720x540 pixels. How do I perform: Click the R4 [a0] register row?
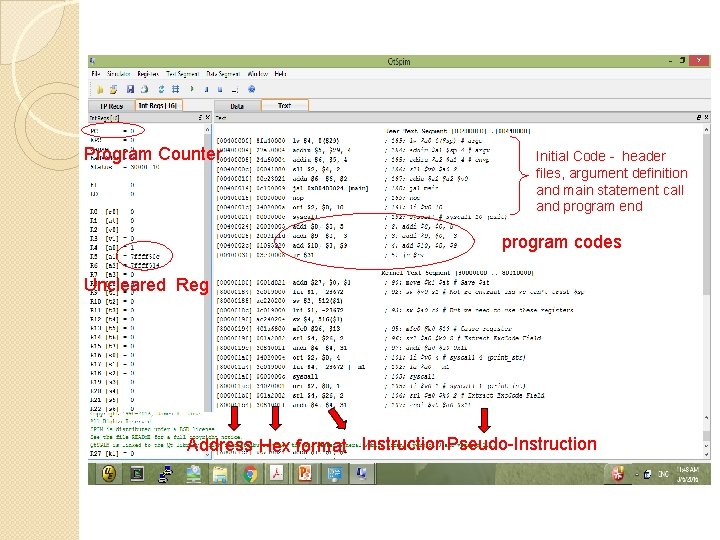pyautogui.click(x=113, y=248)
